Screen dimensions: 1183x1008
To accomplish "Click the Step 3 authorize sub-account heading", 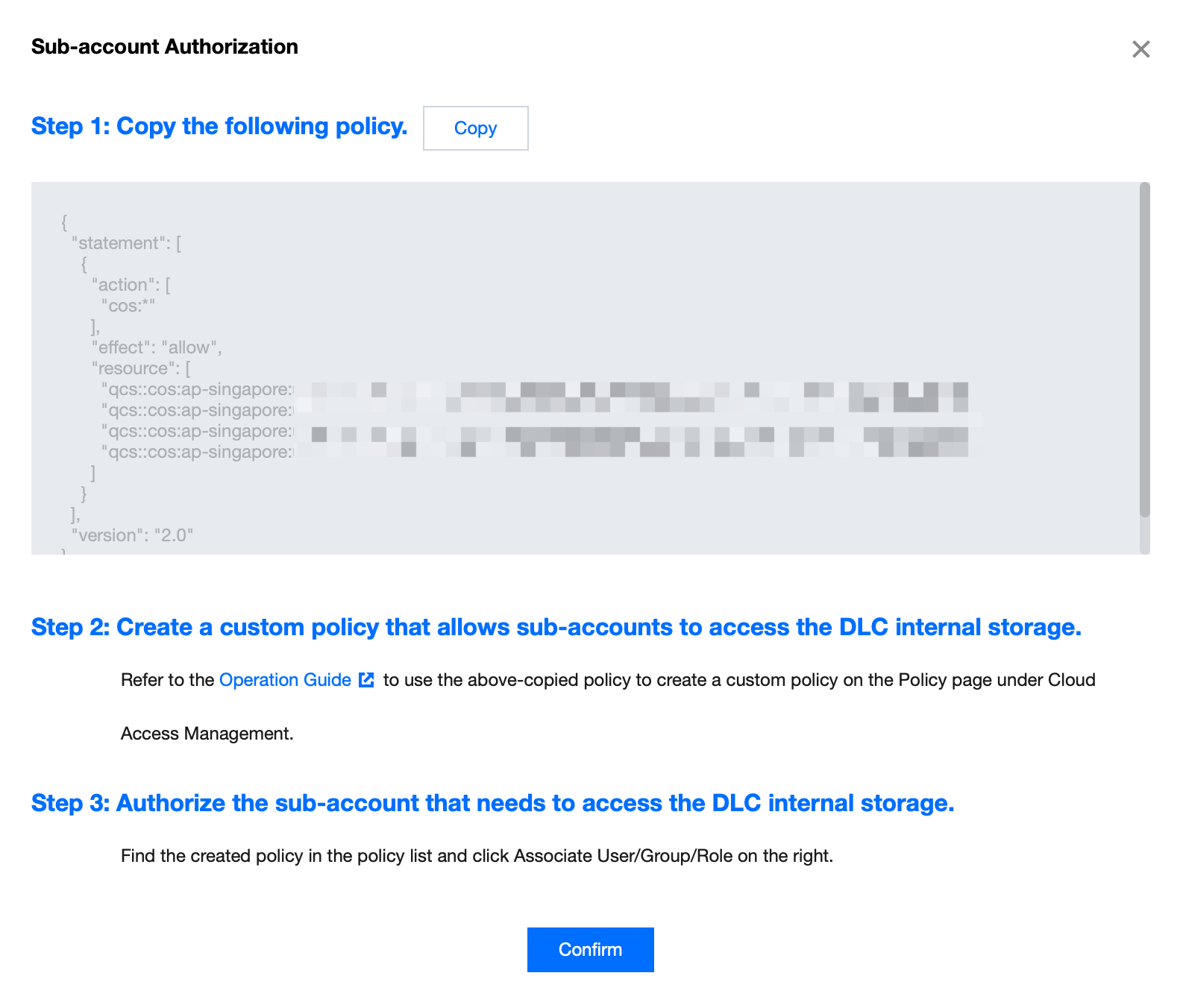I will click(x=492, y=803).
